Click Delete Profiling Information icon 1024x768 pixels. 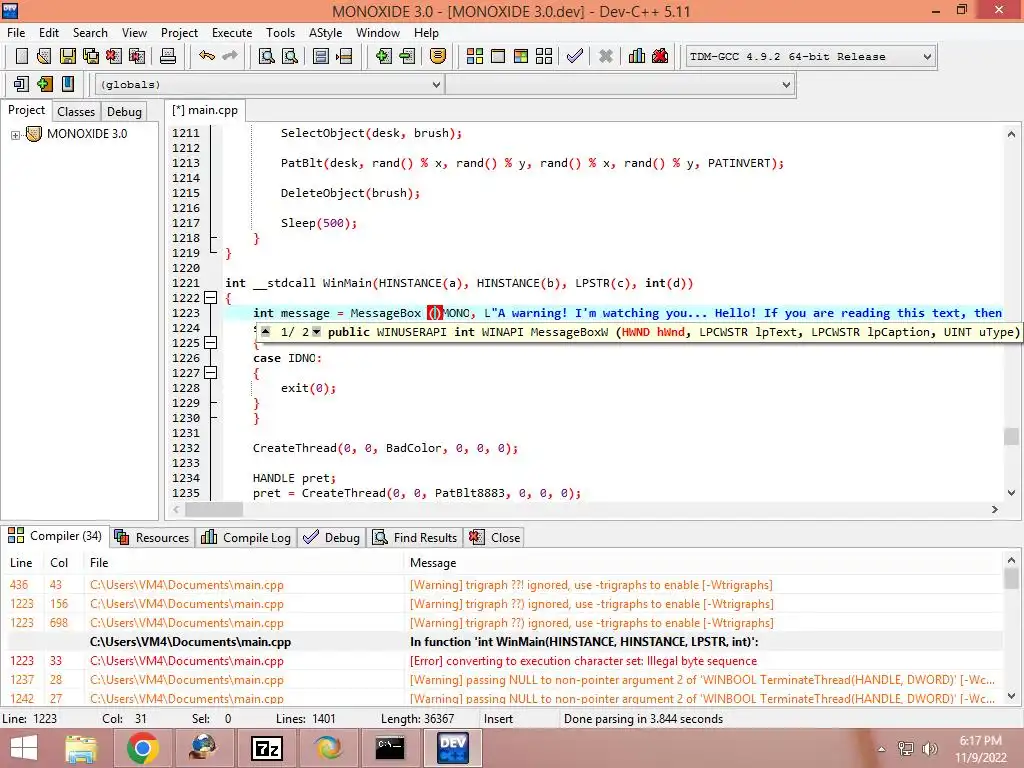click(660, 56)
